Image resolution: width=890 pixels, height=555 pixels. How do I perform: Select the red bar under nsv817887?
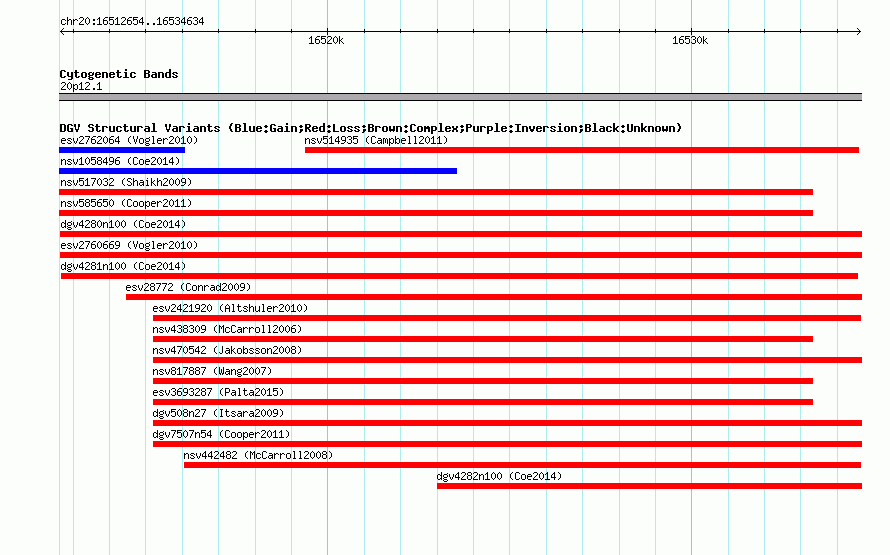pos(482,381)
